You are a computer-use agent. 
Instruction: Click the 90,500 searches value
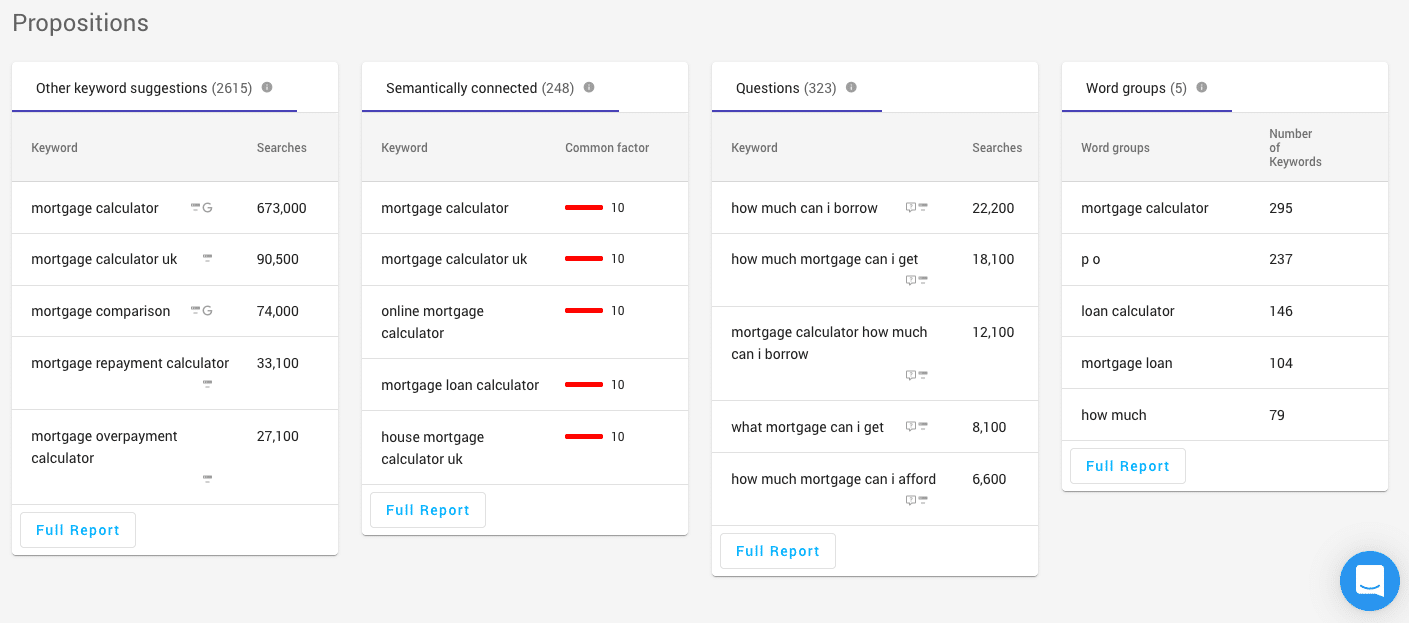278,259
